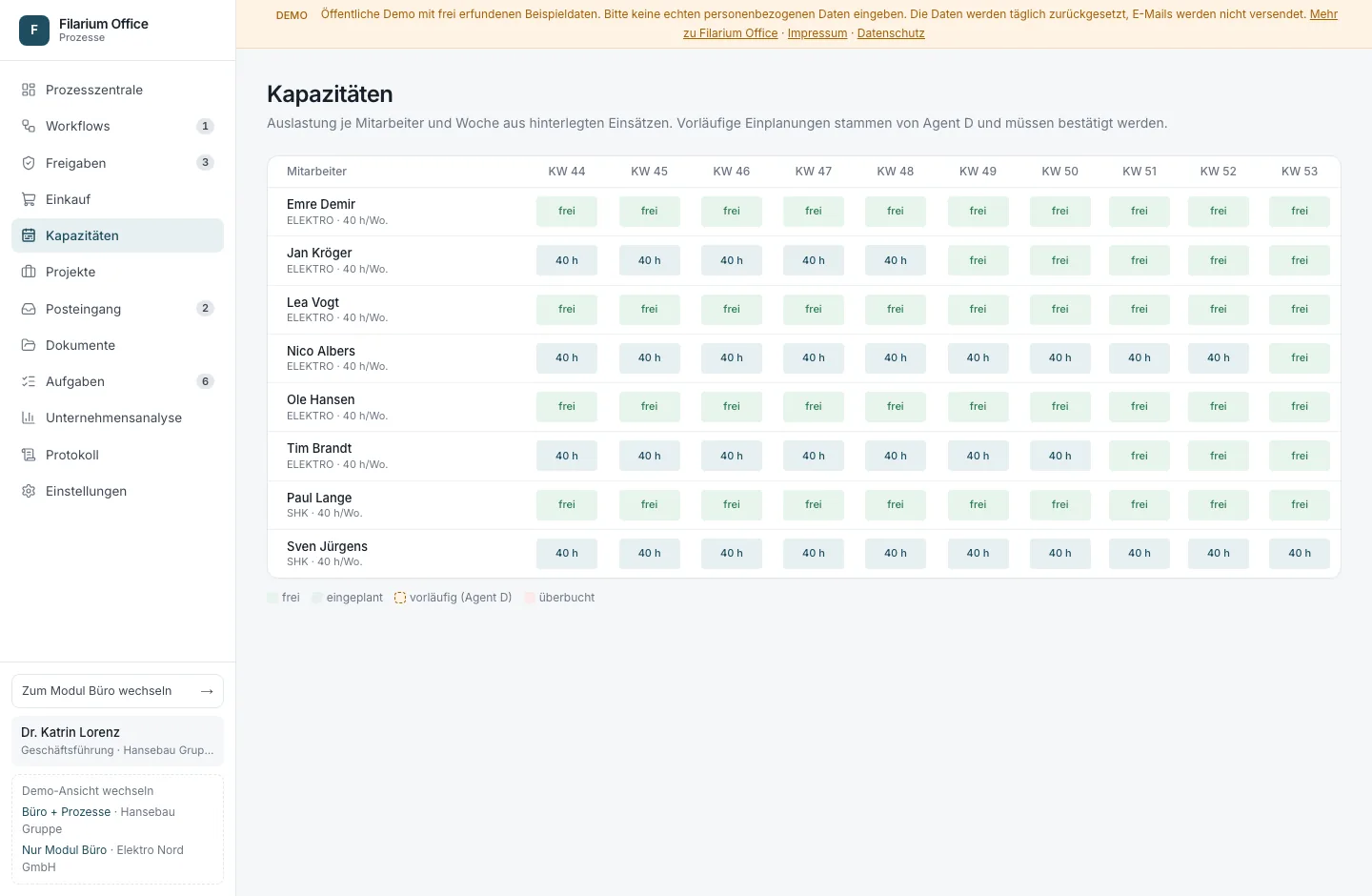Click the Einkauf shopping cart icon

(x=29, y=199)
